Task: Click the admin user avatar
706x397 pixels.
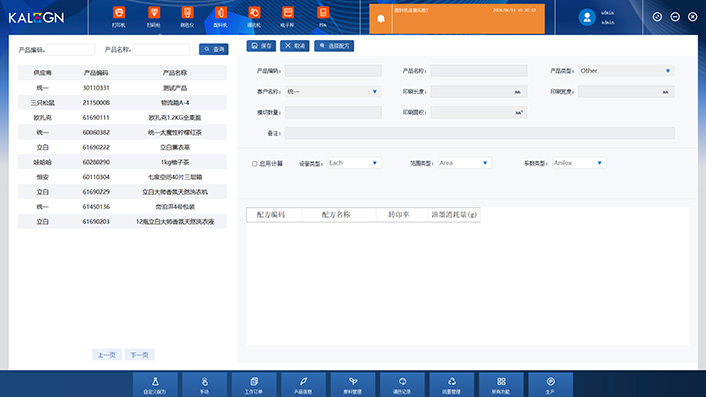Action: pos(587,17)
